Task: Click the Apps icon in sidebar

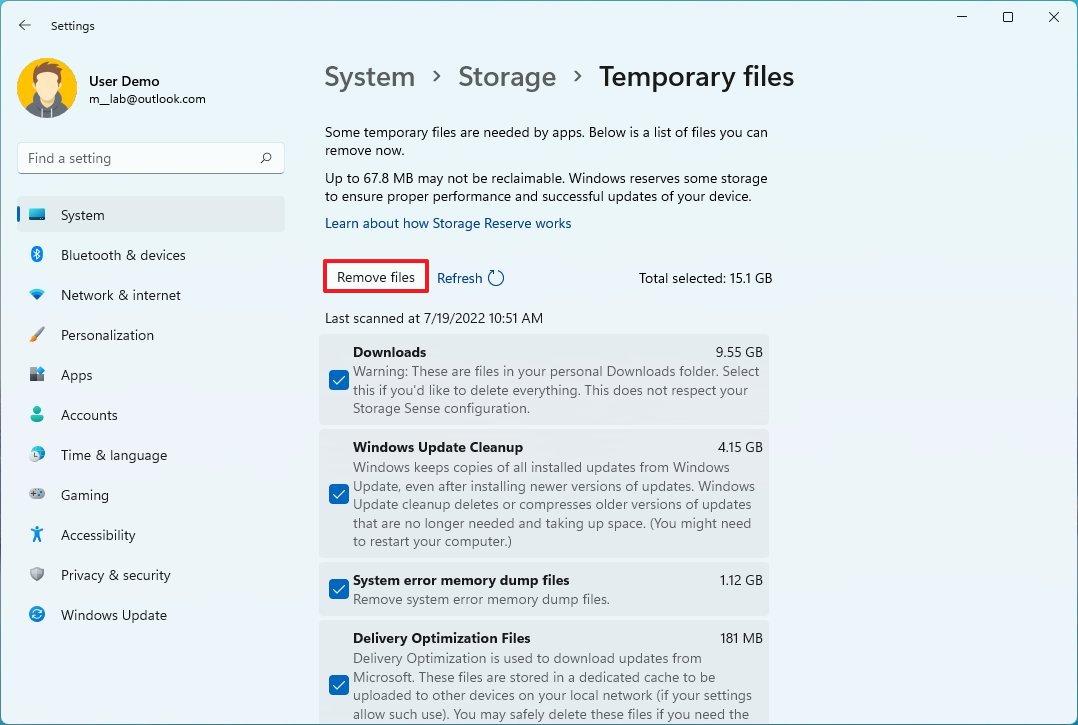Action: (x=37, y=375)
